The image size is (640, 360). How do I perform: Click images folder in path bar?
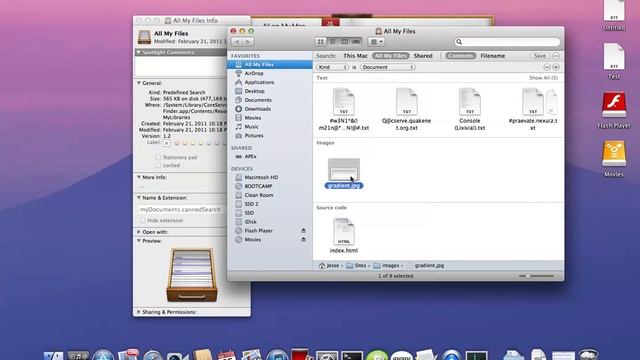tap(387, 265)
